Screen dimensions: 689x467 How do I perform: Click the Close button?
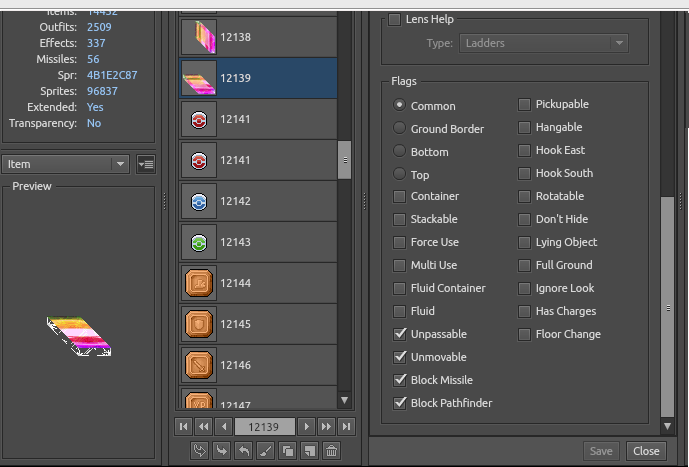point(646,451)
